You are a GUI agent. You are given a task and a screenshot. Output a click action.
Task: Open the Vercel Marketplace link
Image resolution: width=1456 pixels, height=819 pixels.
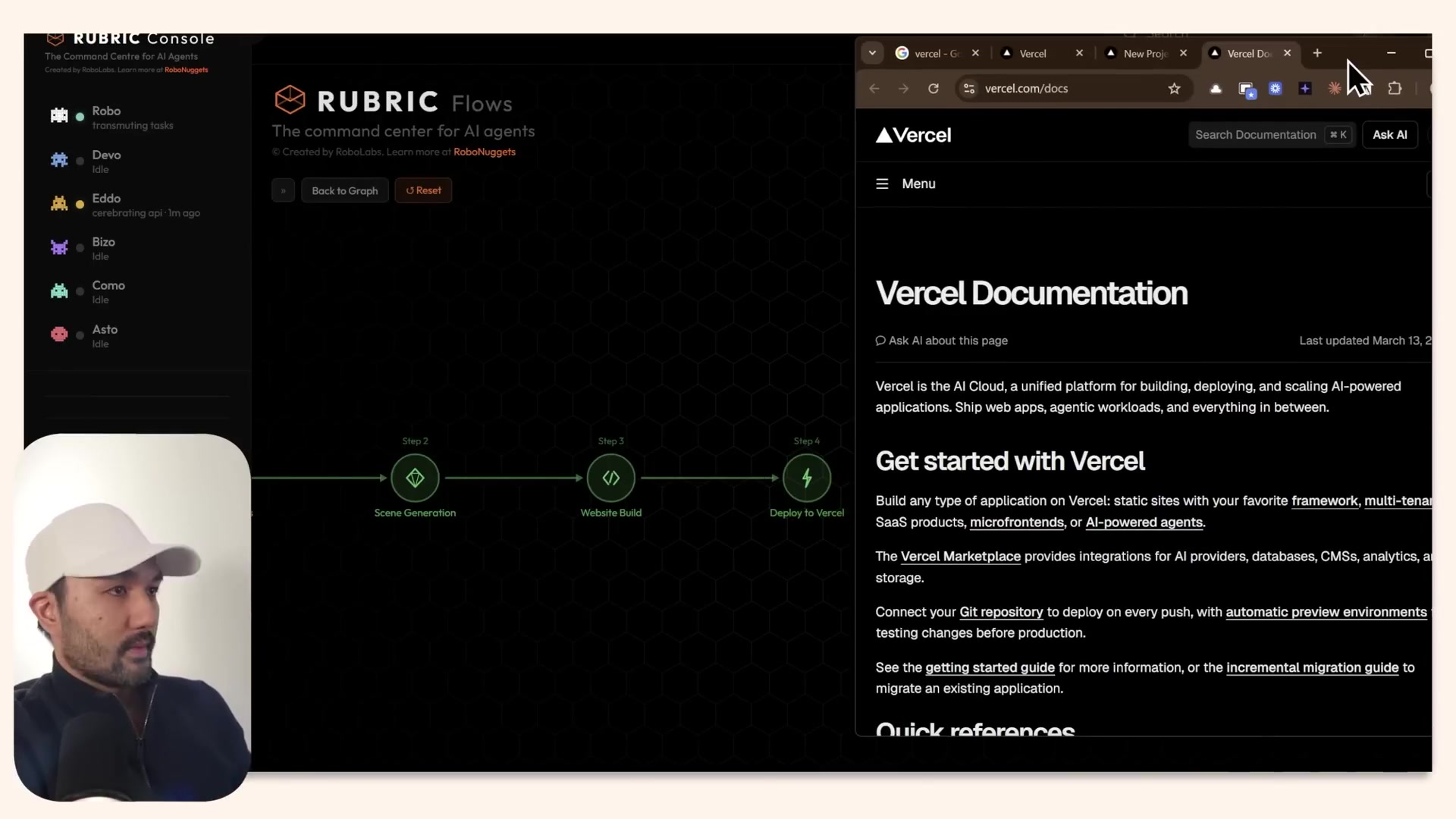pyautogui.click(x=960, y=556)
